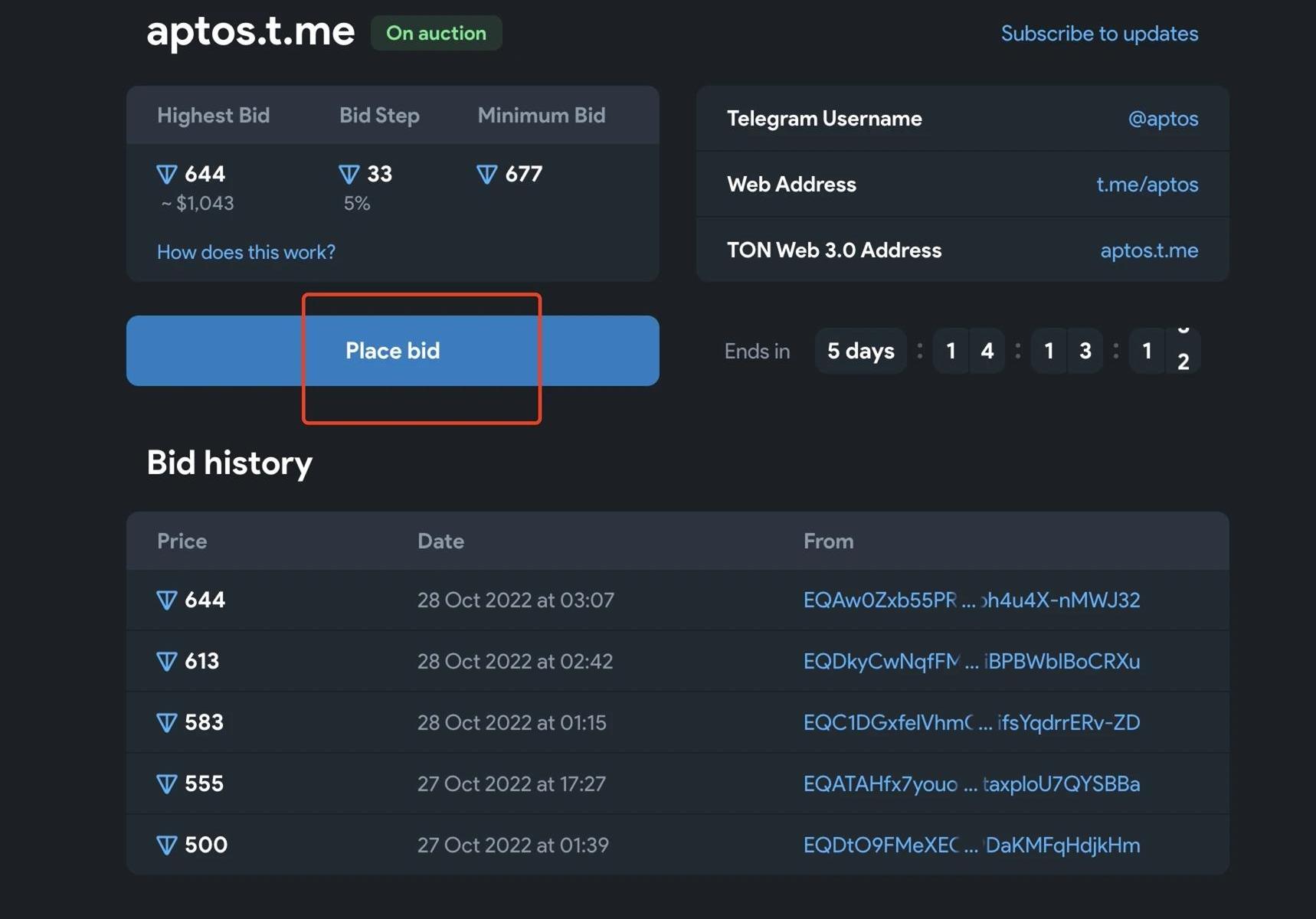Click TON icon beside Bid Step 33
Viewport: 1316px width, 919px height.
tap(349, 175)
